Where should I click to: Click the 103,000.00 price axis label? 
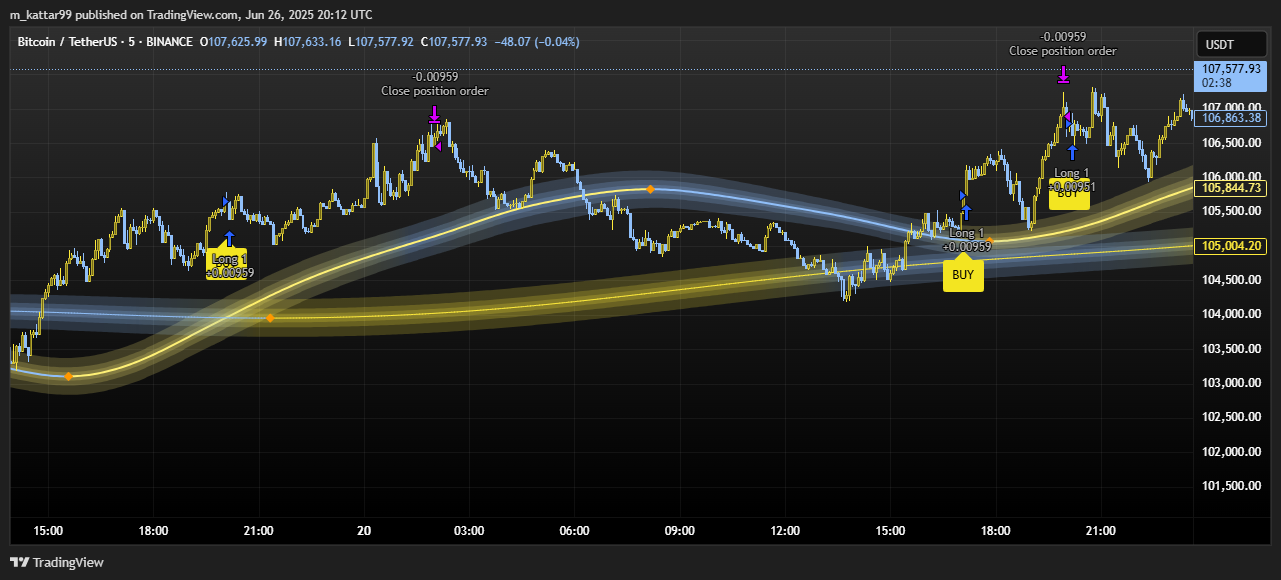(x=1231, y=383)
